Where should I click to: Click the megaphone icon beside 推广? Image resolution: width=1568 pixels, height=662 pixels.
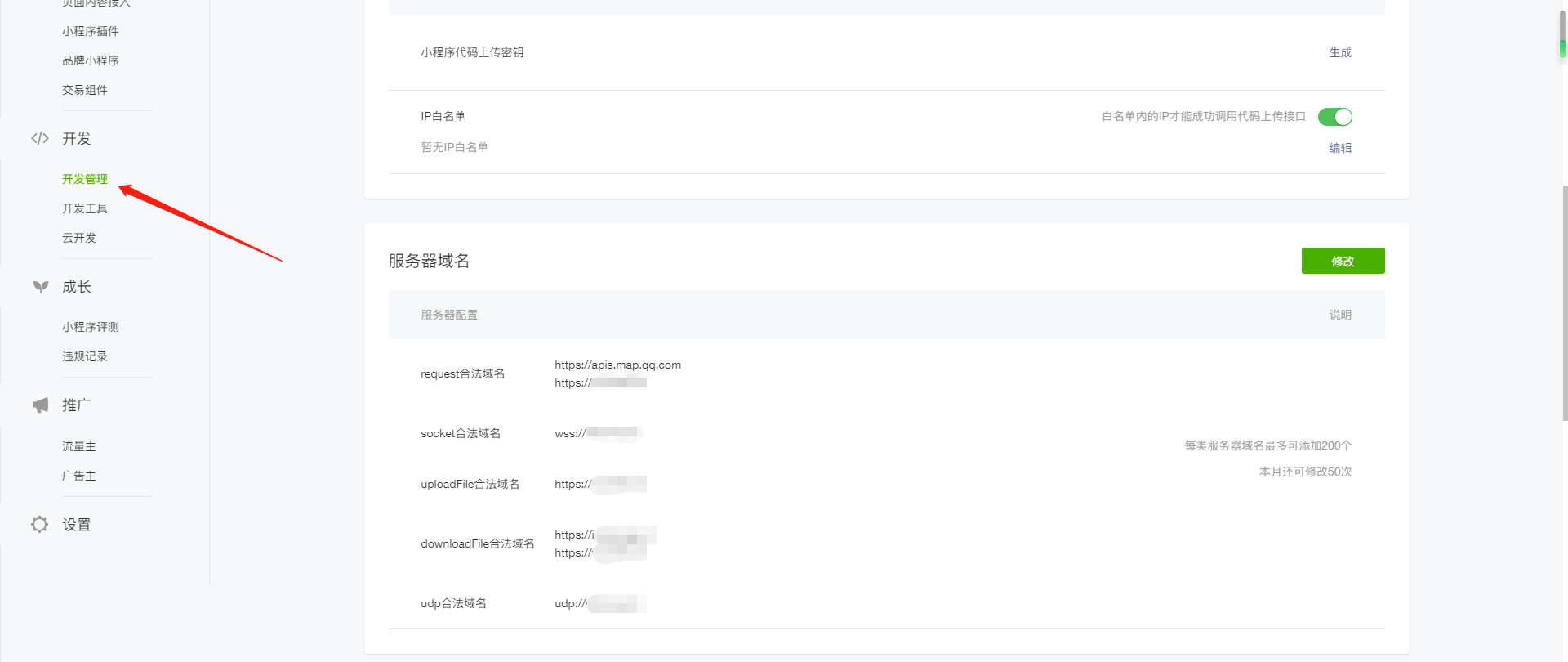coord(40,405)
